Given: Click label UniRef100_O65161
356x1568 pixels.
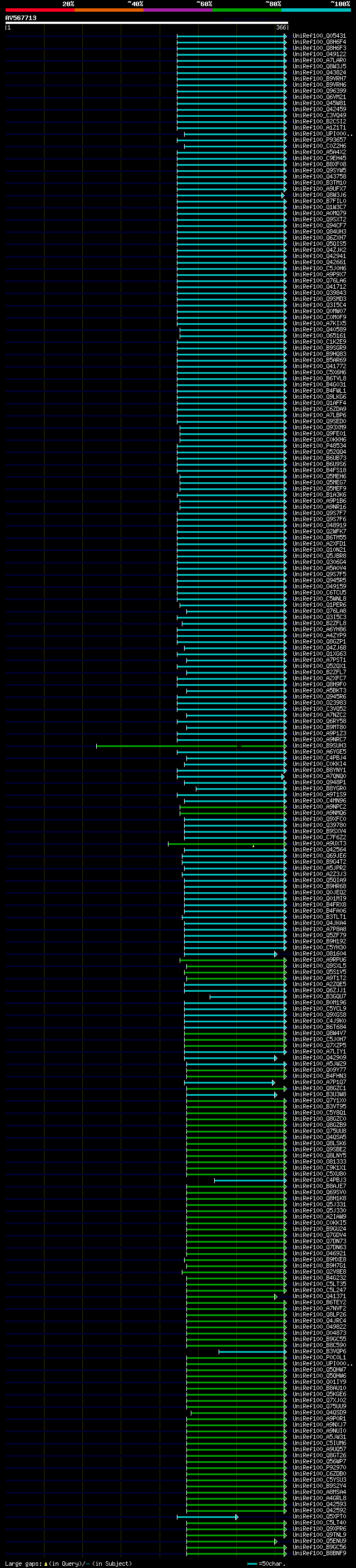Looking at the screenshot, I should tap(319, 335).
